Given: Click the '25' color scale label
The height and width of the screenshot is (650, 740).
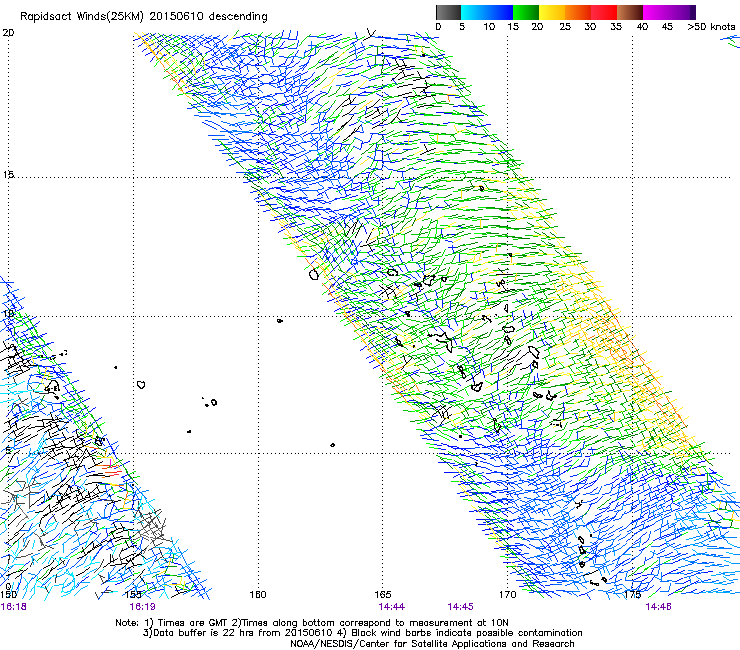Looking at the screenshot, I should [565, 27].
